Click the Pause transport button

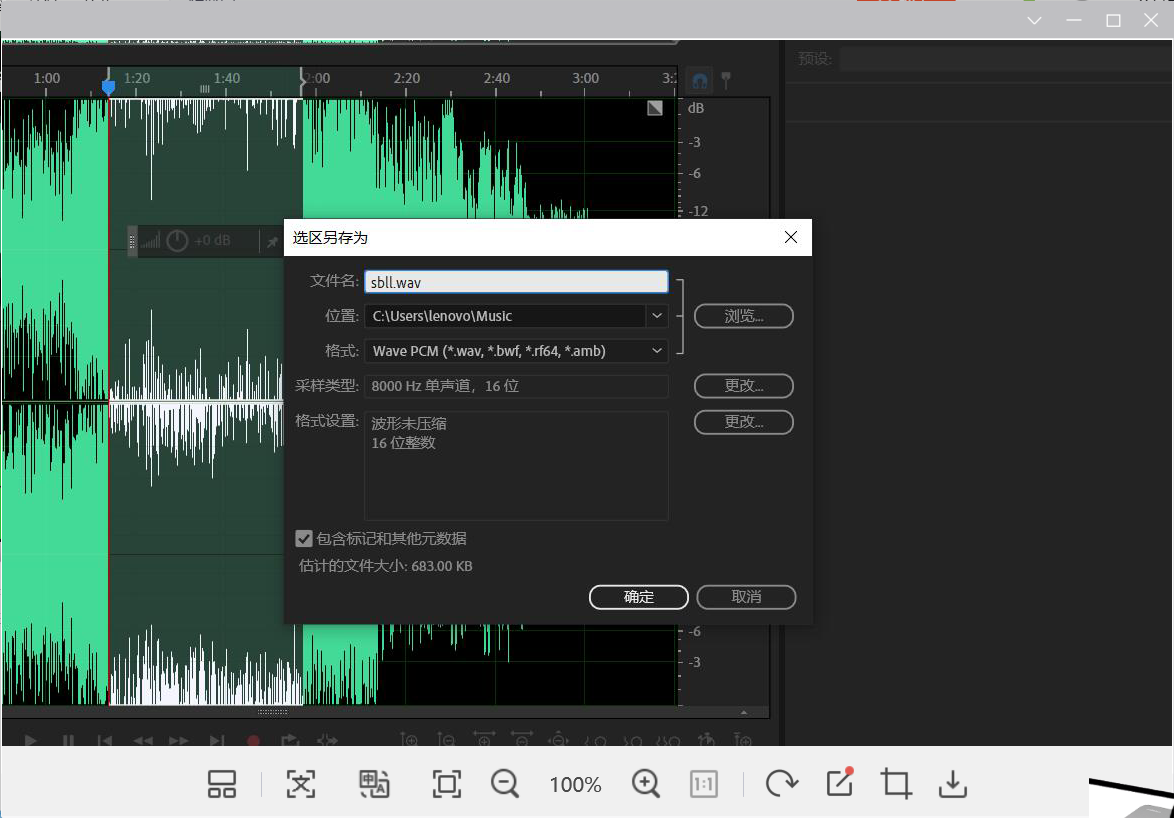pyautogui.click(x=68, y=740)
